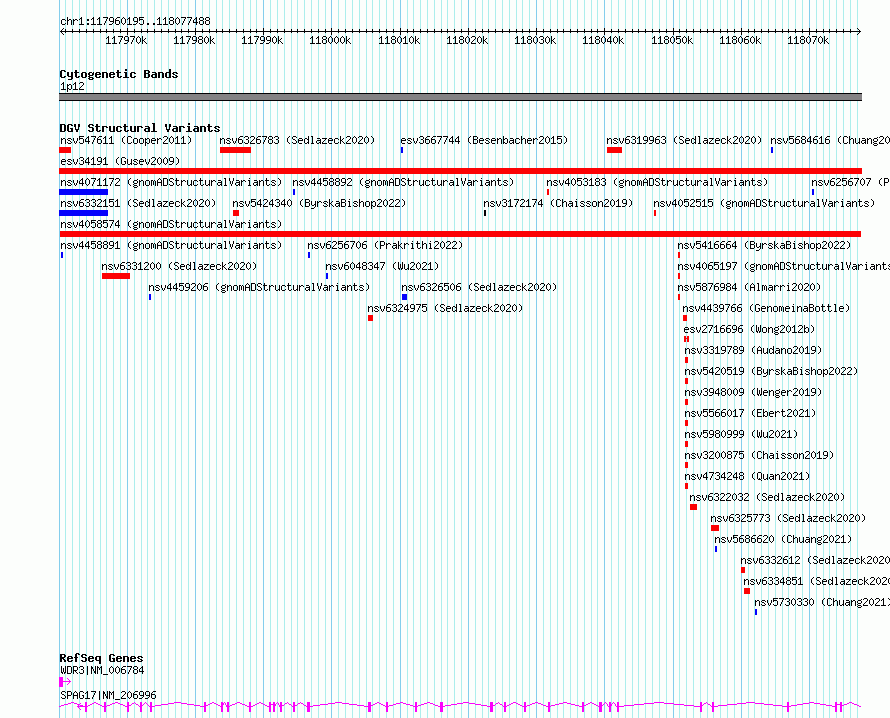Open esv3667744 (Besenbacher2015) variant
Screen dimensions: 890x718
pyautogui.click(x=484, y=140)
